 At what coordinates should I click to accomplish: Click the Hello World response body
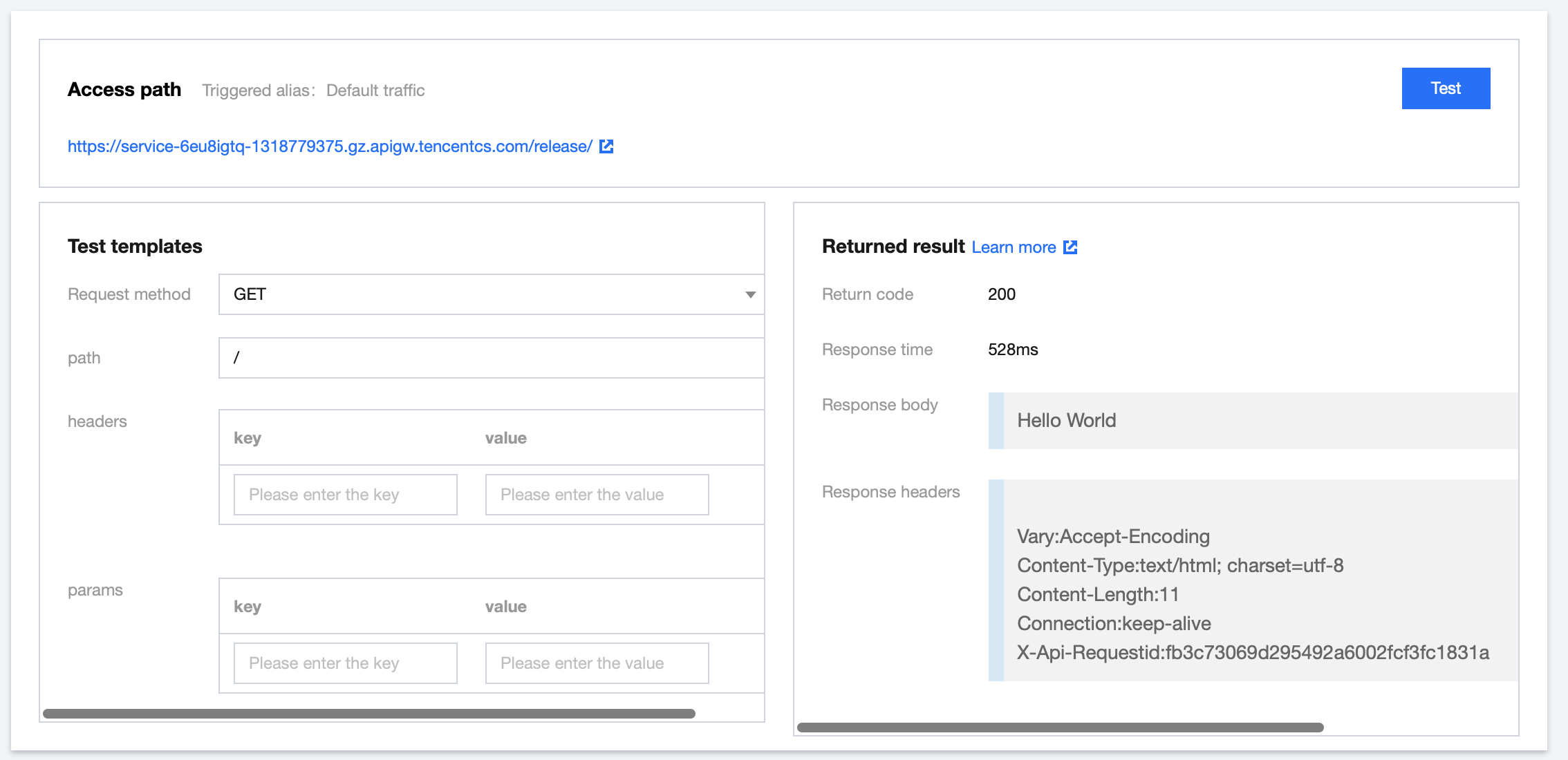click(x=1066, y=421)
